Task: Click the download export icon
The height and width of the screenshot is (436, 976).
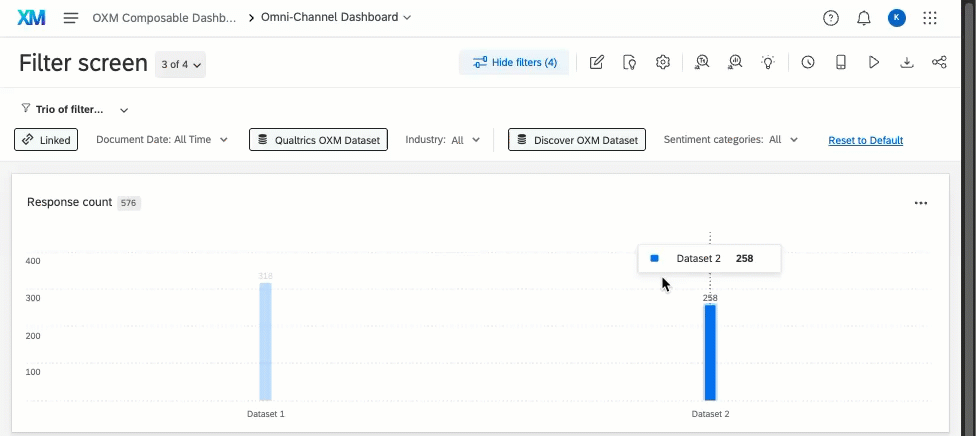Action: pyautogui.click(x=907, y=63)
